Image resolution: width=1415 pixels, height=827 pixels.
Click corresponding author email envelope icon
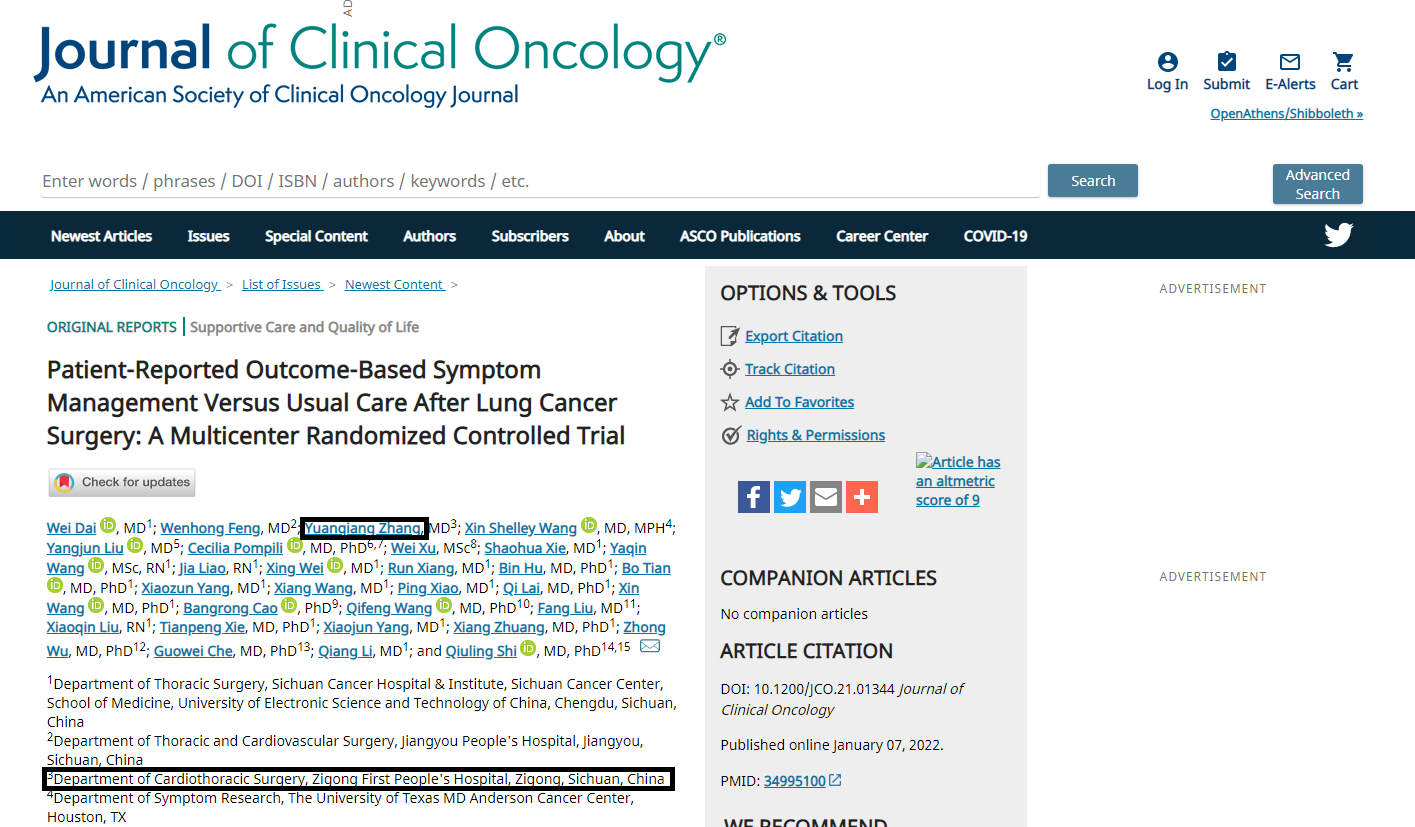click(650, 647)
